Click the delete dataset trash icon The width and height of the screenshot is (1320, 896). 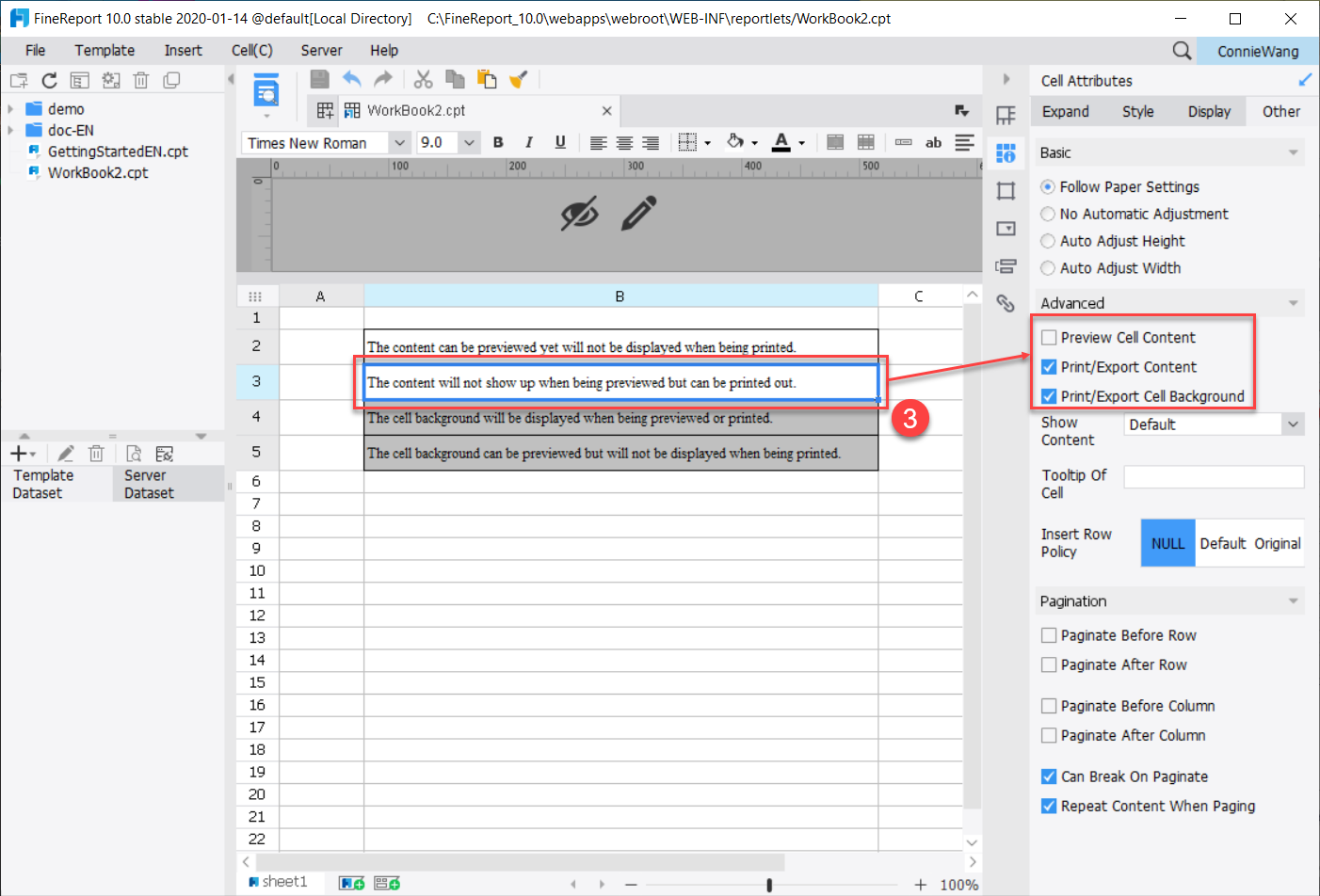(x=96, y=453)
